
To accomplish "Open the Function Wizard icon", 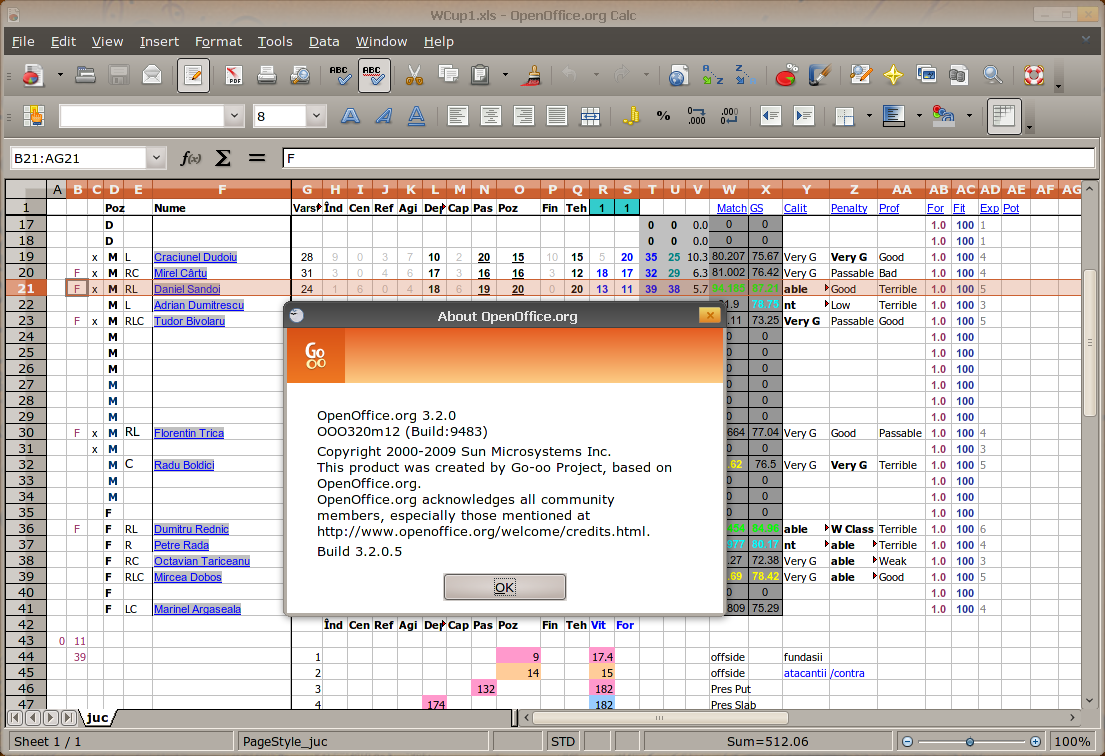I will (190, 158).
